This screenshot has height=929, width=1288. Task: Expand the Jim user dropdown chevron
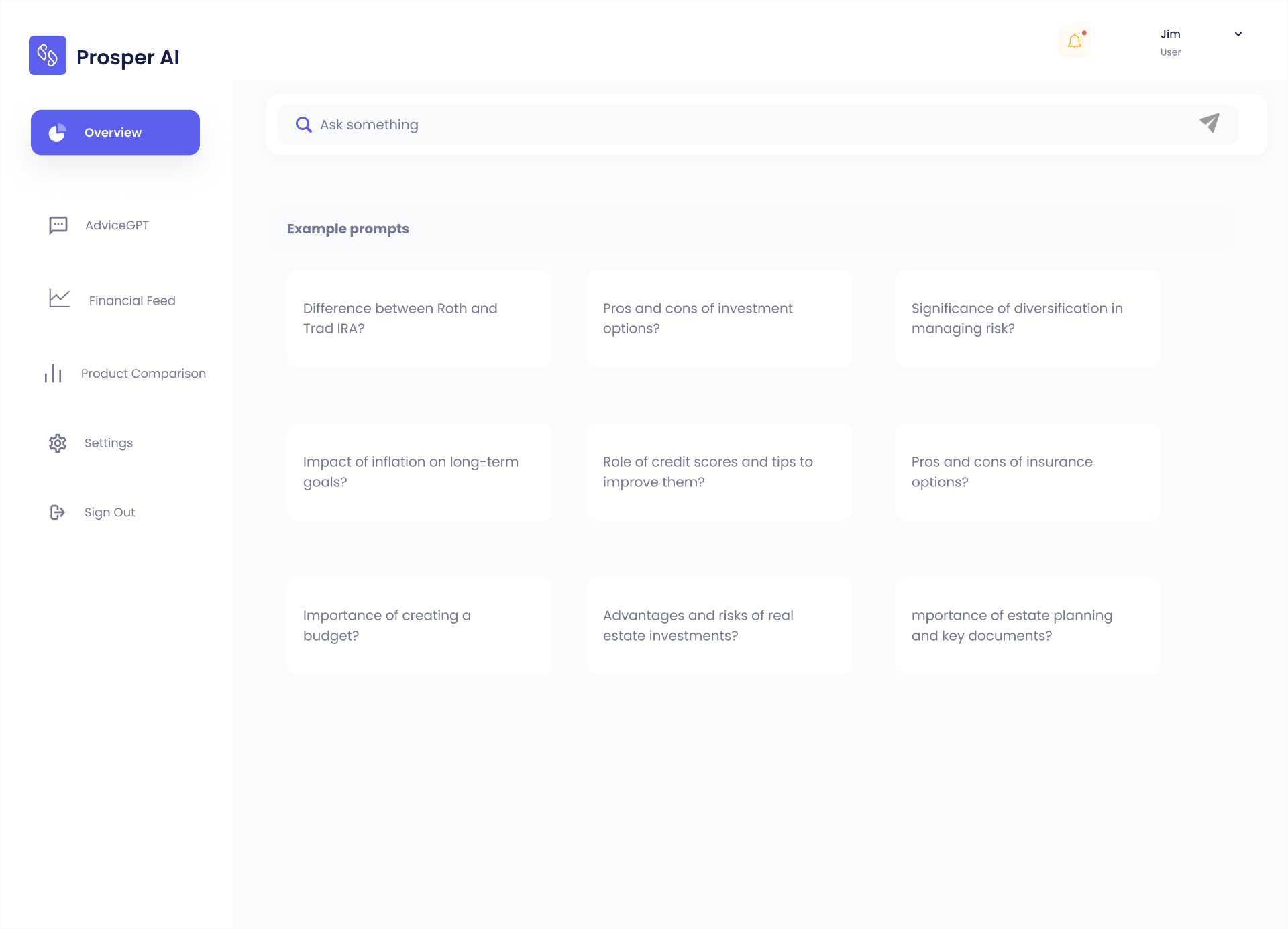[x=1238, y=34]
